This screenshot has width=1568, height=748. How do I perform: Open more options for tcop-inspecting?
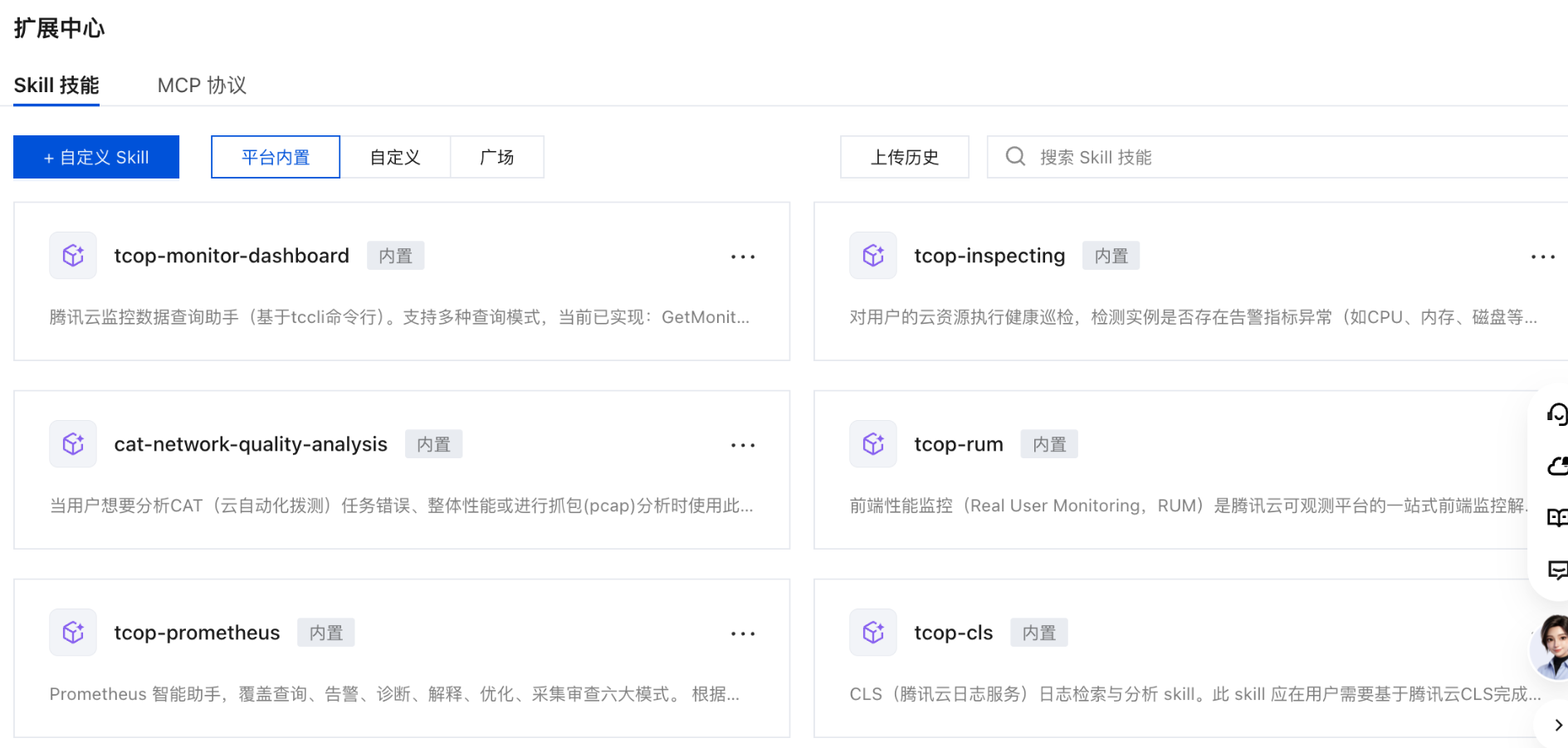(1543, 257)
